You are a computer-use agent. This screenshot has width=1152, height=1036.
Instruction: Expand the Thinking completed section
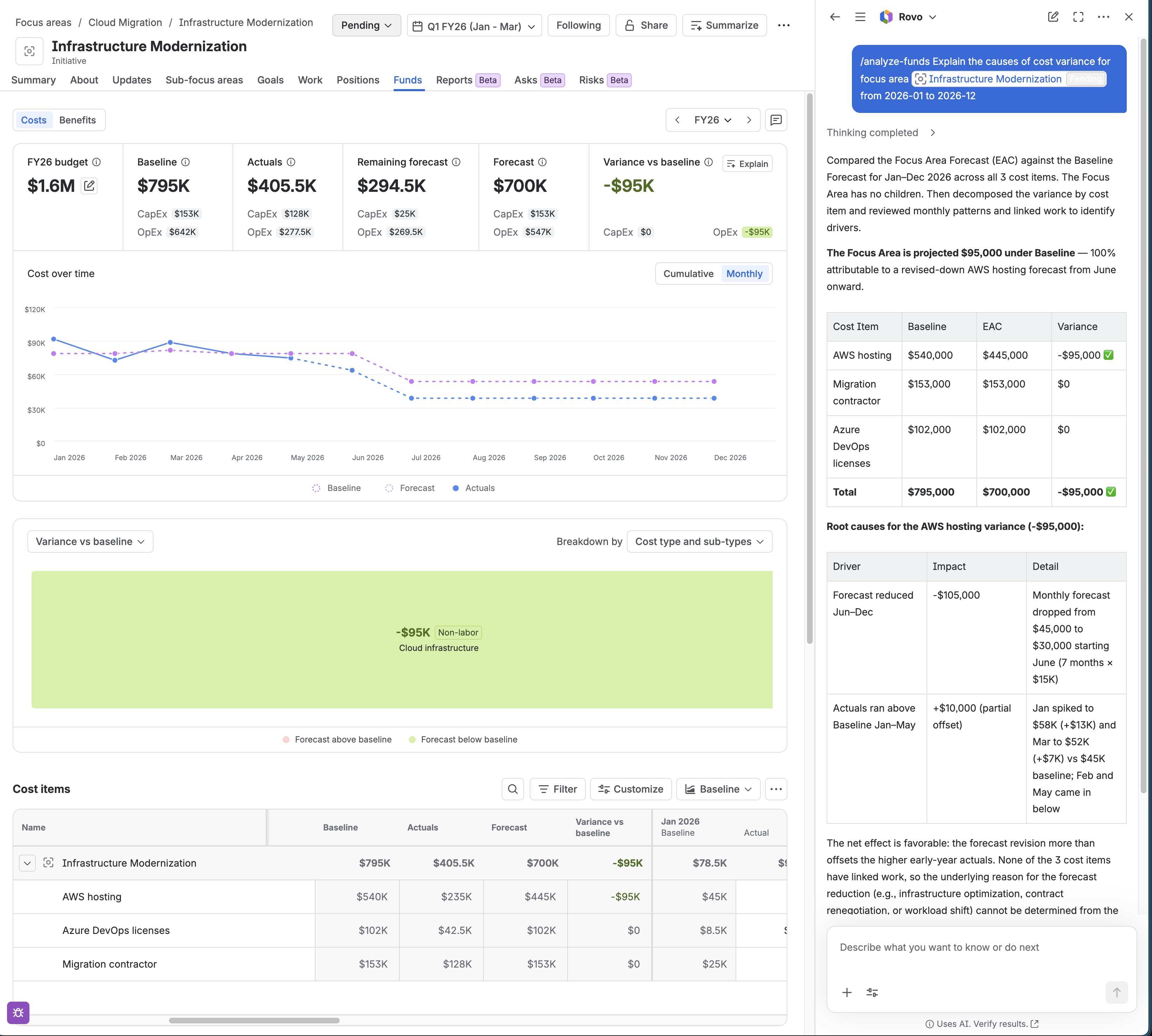tap(881, 133)
